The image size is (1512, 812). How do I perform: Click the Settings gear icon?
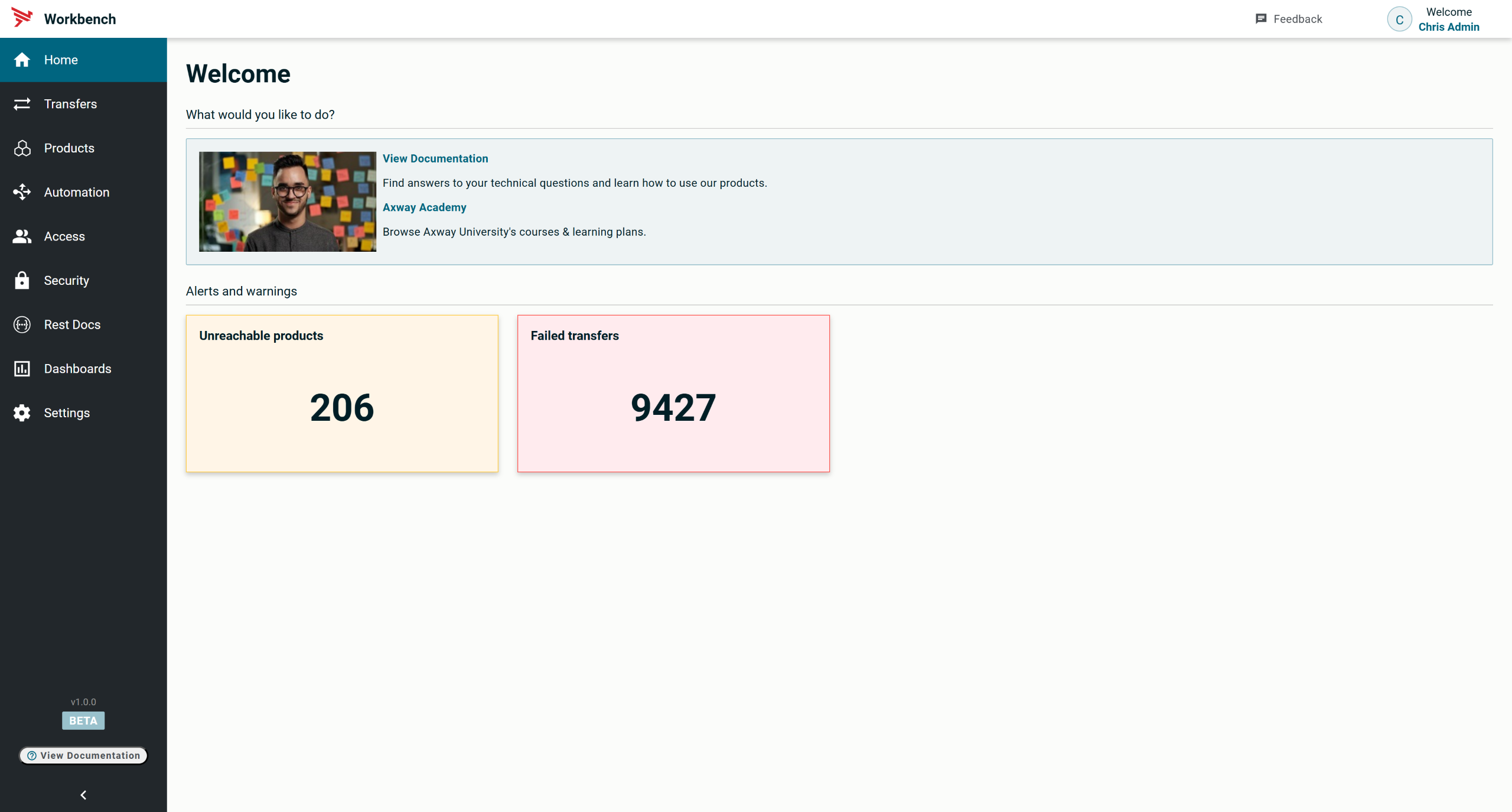(22, 413)
